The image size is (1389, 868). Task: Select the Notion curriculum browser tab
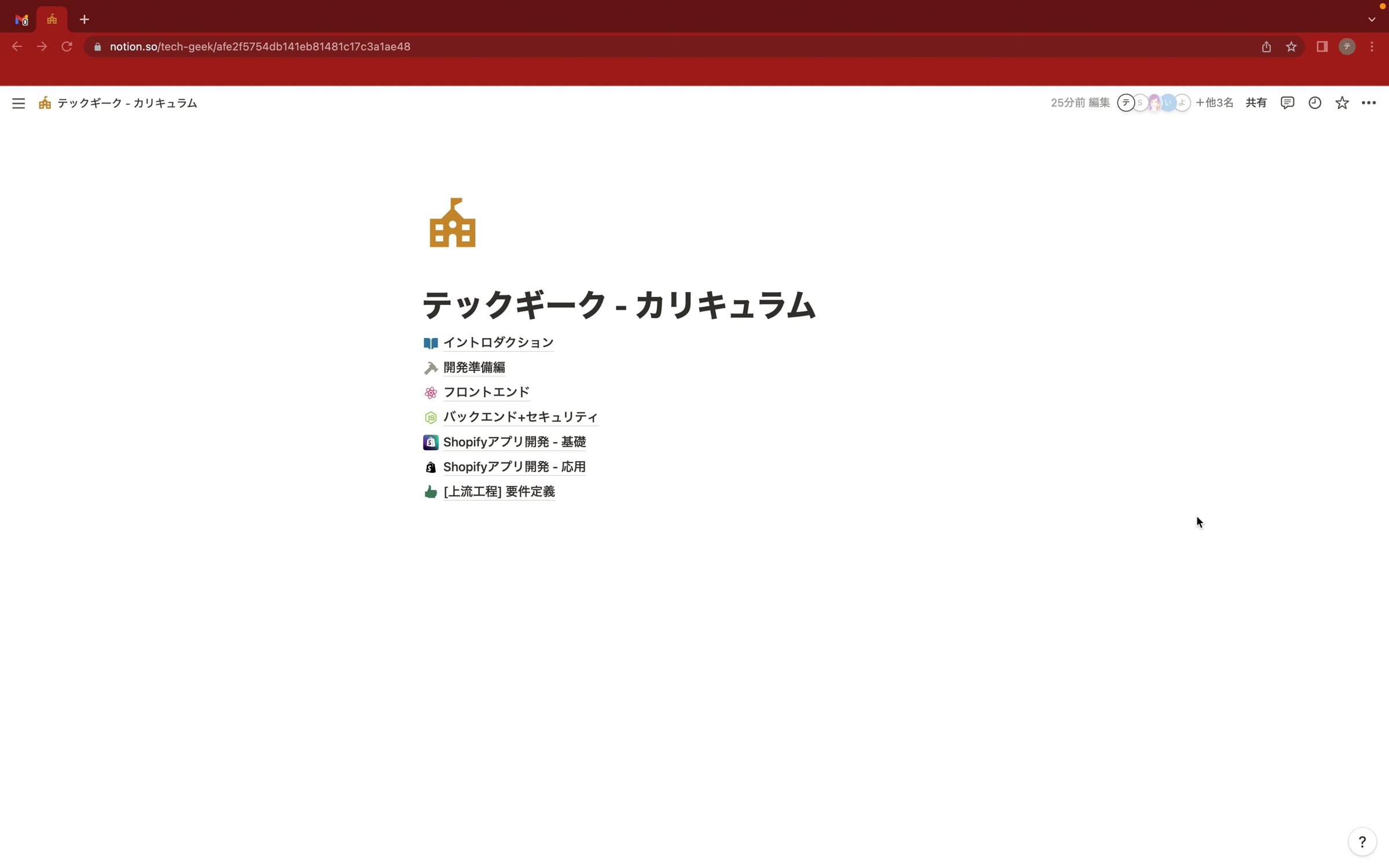pyautogui.click(x=52, y=20)
